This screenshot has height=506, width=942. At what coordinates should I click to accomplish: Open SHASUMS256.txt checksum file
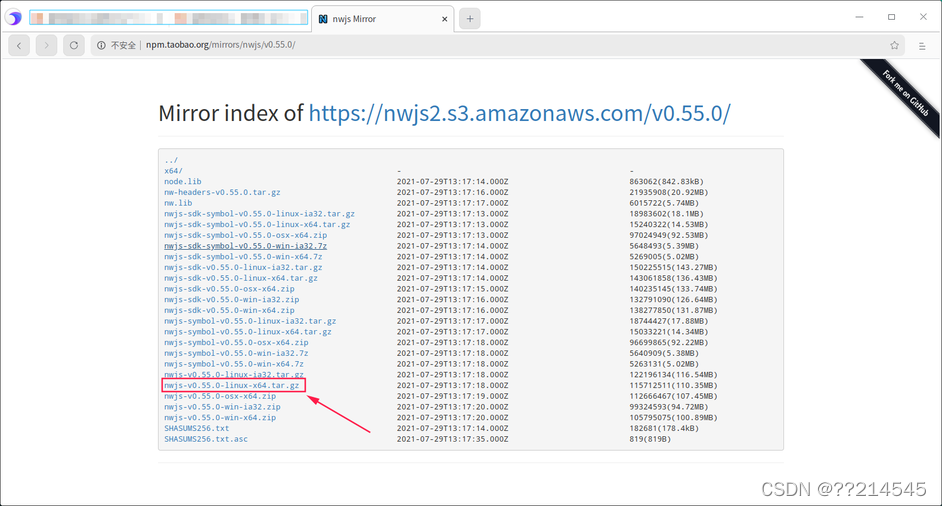[197, 428]
